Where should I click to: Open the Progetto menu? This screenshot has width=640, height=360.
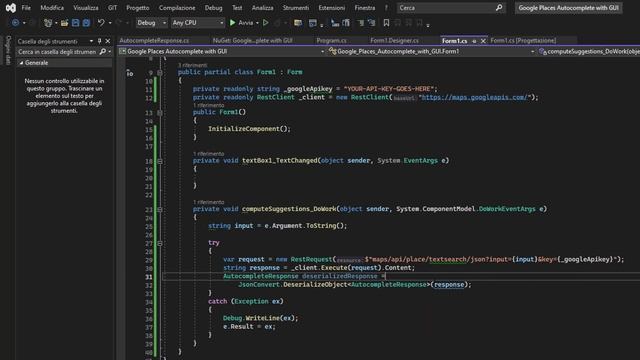[138, 8]
